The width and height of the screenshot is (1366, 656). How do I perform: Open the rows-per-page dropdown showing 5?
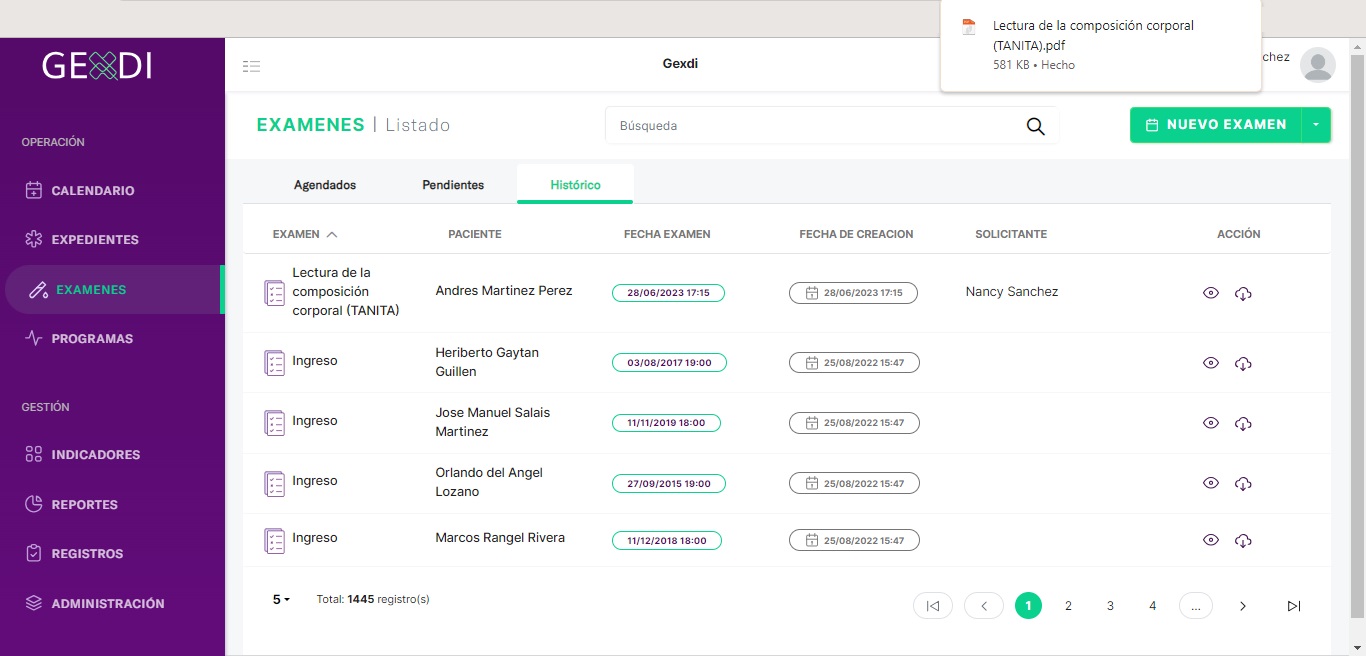(281, 600)
